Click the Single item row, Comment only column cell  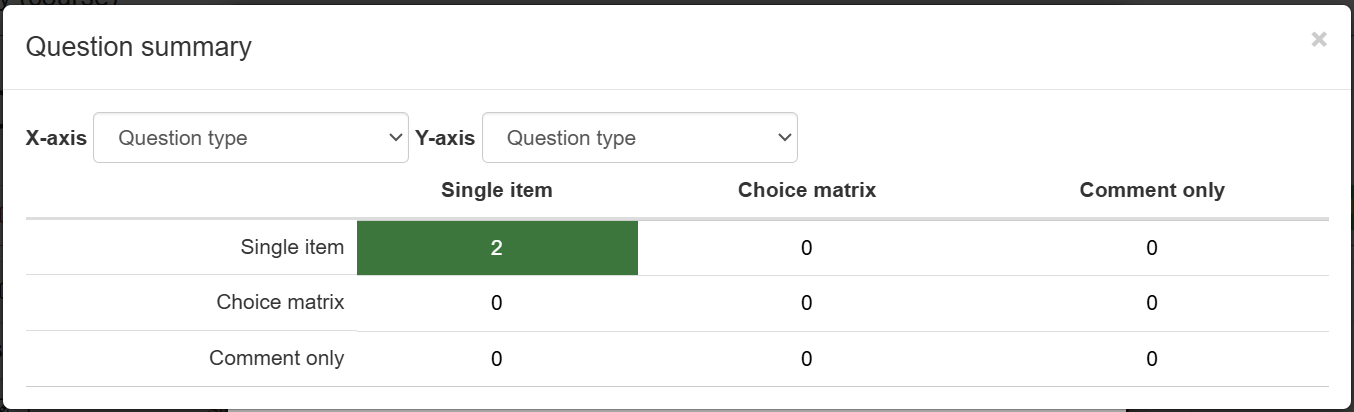[x=1152, y=248]
